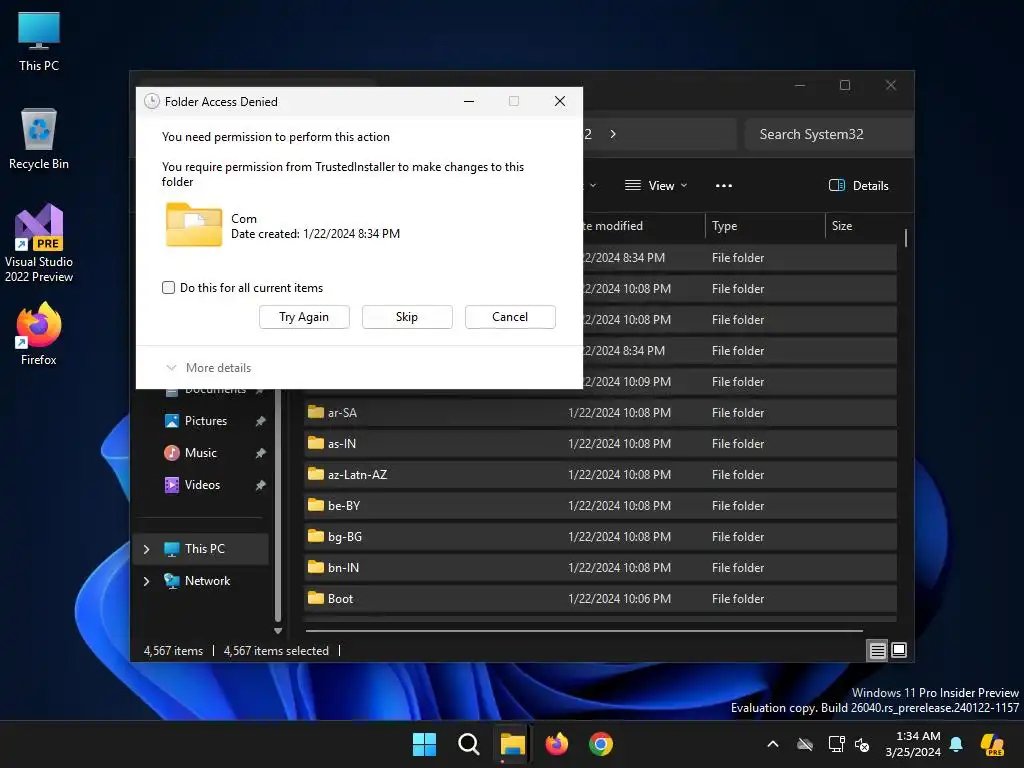Open the Windows Start menu
The height and width of the screenshot is (768, 1024).
(424, 744)
